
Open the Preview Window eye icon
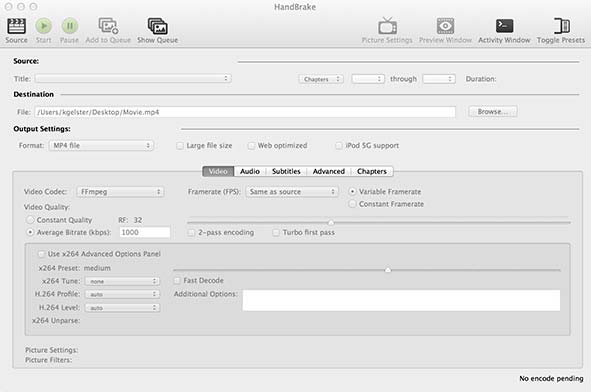tap(446, 26)
